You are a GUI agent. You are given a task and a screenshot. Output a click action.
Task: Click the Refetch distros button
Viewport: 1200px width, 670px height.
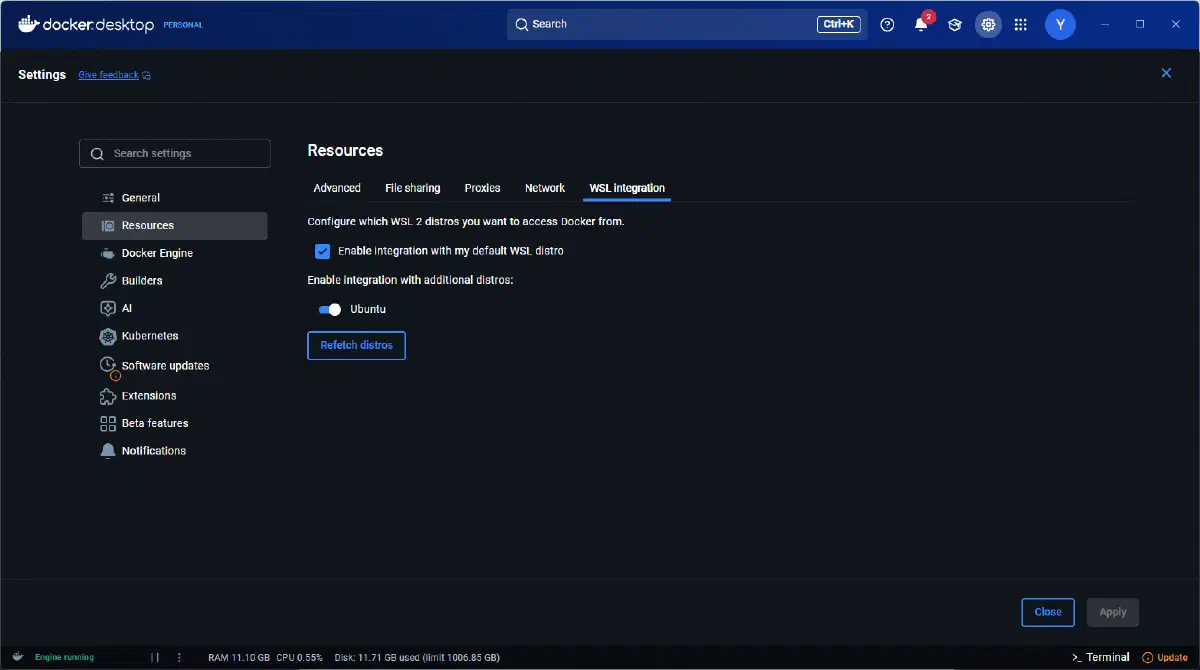(356, 345)
